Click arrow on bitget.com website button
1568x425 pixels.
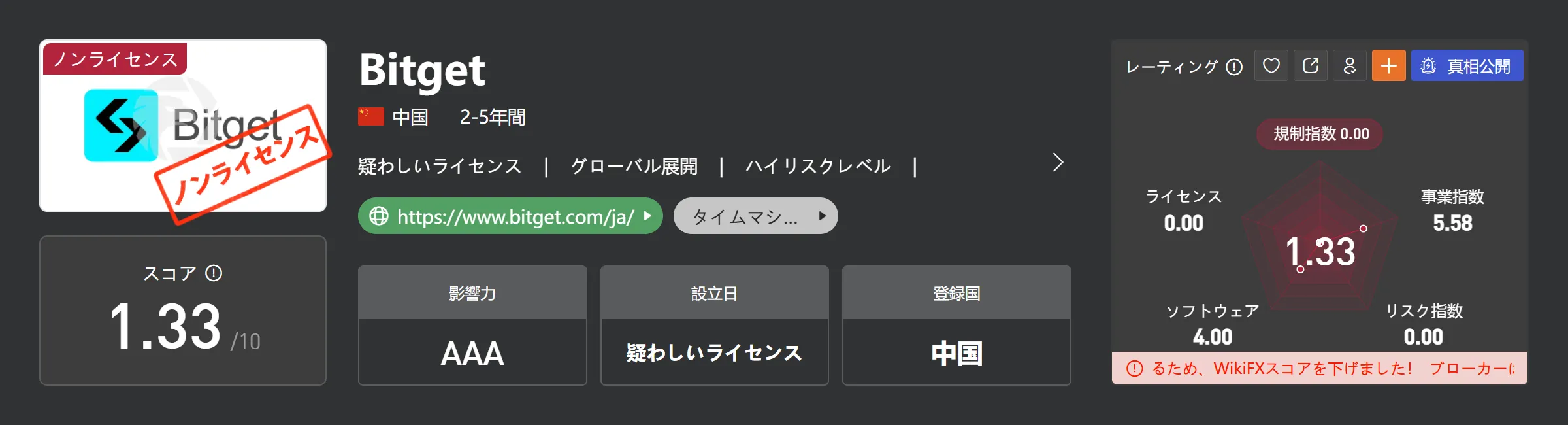pos(647,216)
